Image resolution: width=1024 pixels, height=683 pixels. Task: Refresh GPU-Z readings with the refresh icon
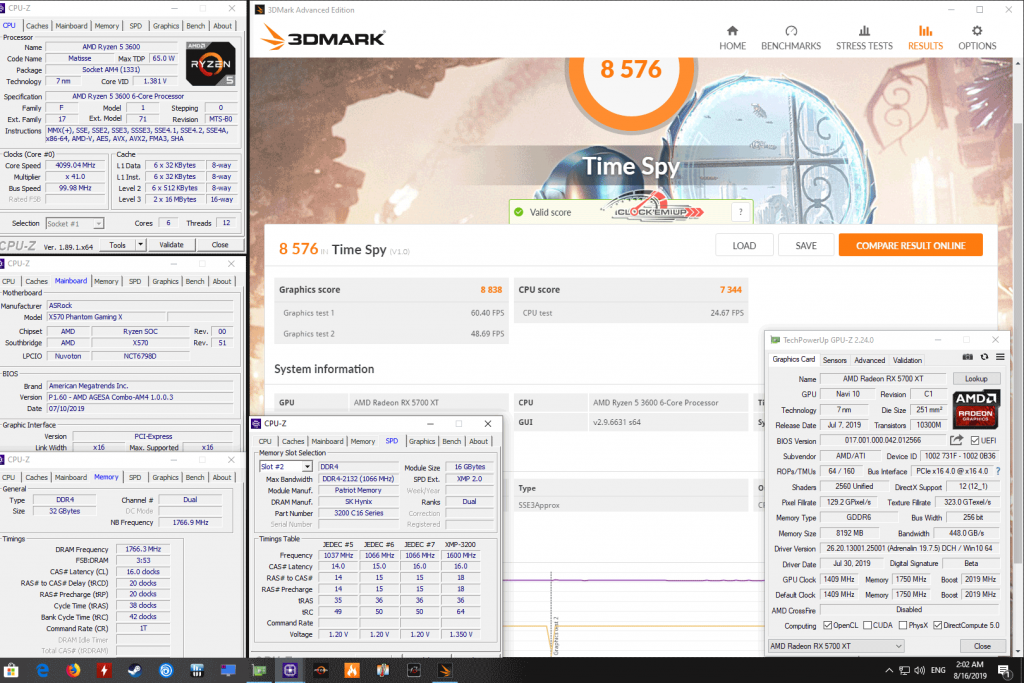click(983, 357)
